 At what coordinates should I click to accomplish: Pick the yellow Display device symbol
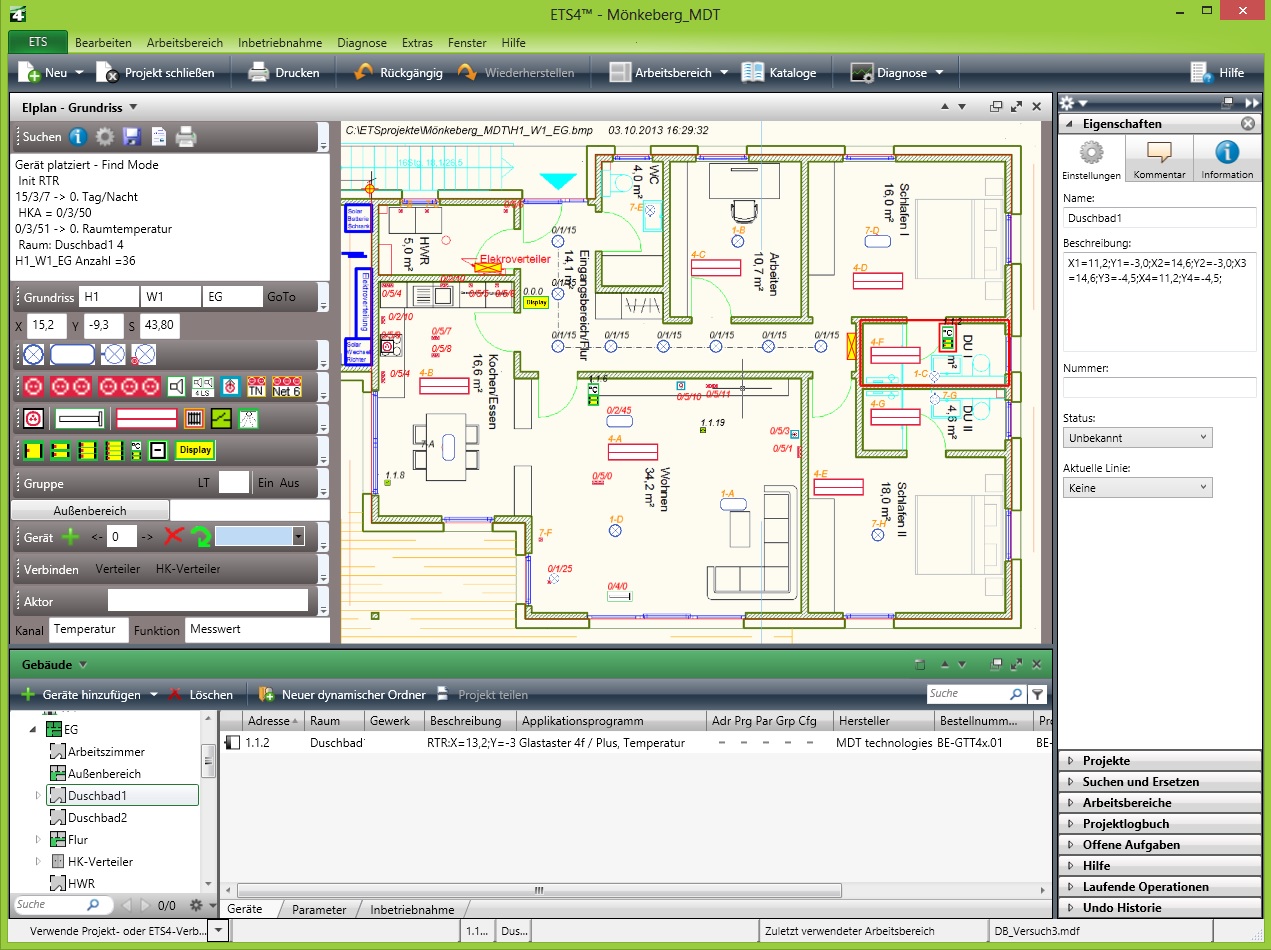tap(195, 450)
